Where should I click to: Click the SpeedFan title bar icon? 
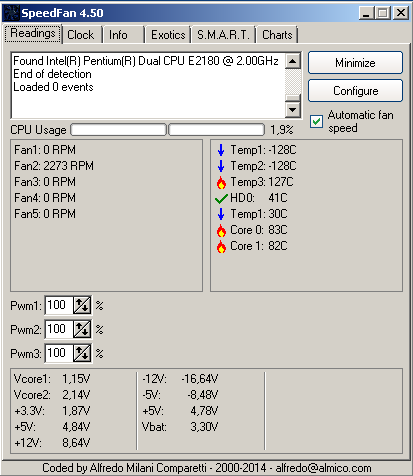11,13
